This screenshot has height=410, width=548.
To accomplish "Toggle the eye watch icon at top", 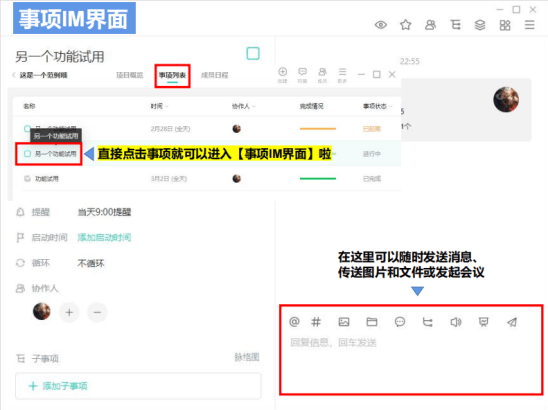I will [x=381, y=25].
